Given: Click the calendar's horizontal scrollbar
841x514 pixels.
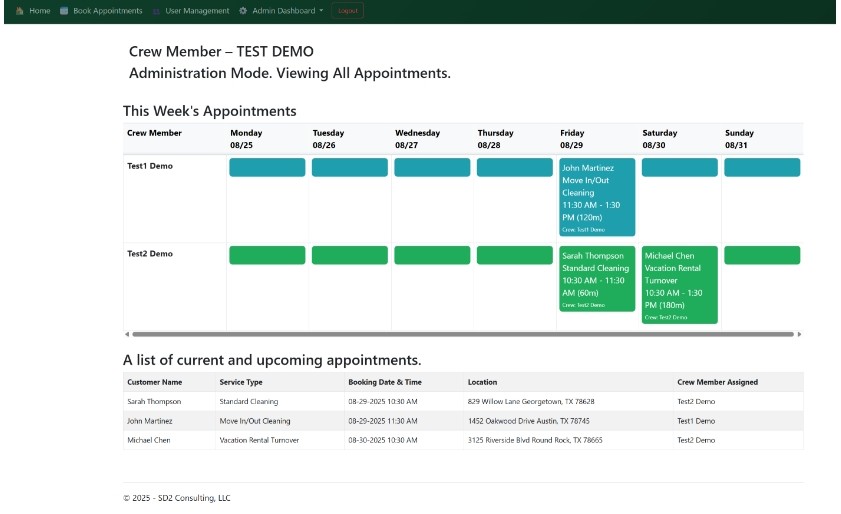Looking at the screenshot, I should click(462, 334).
